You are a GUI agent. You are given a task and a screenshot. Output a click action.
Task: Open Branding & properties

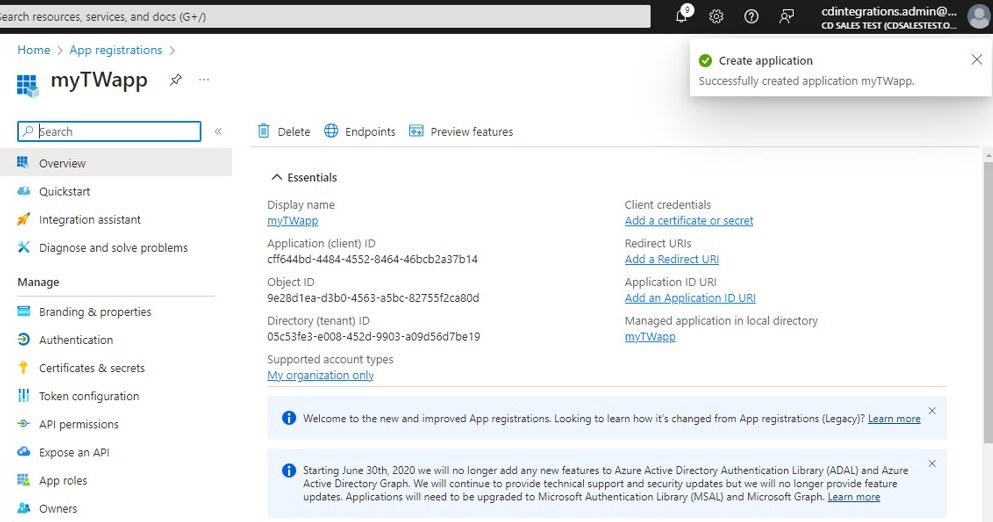[95, 312]
